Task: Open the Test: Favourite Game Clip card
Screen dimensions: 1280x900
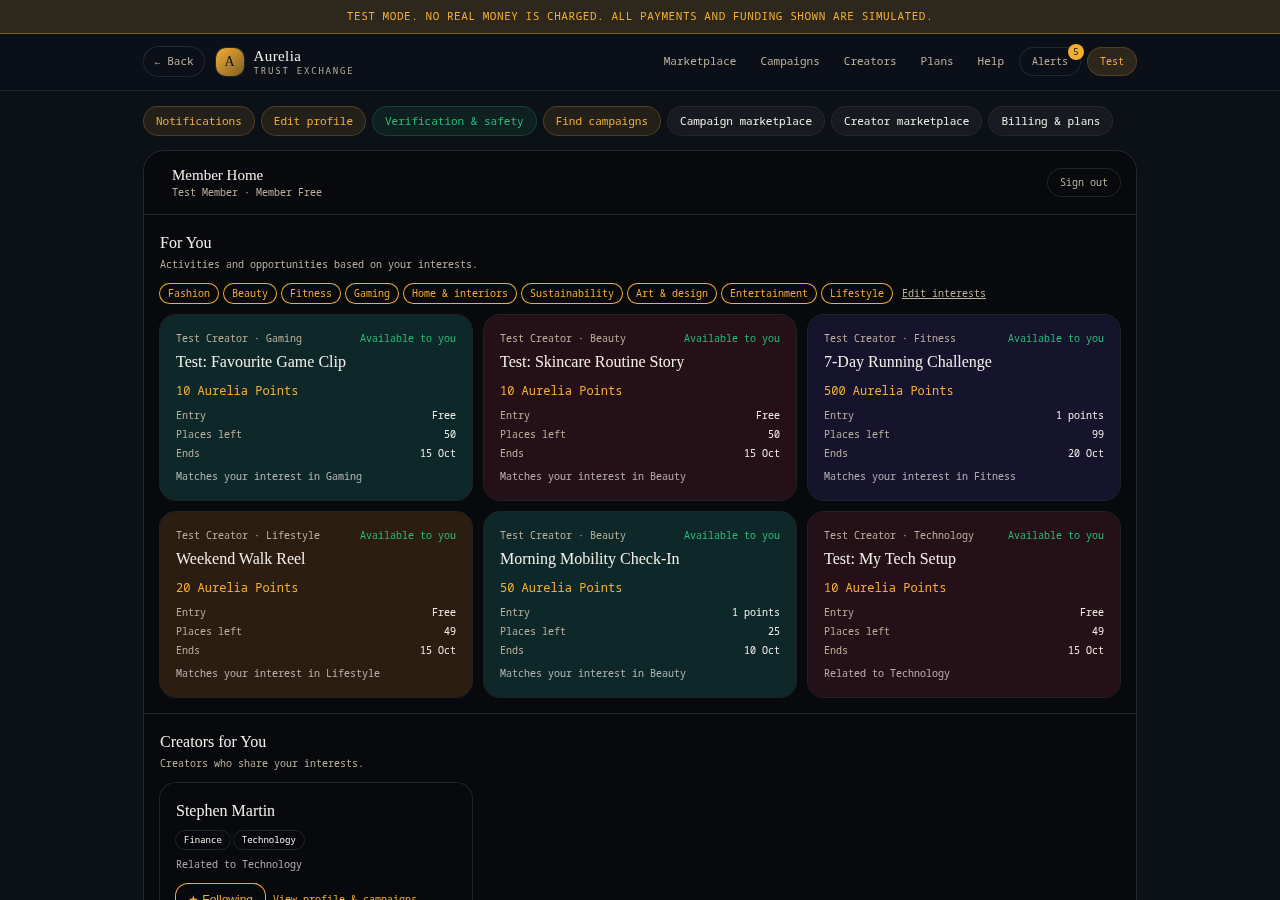Action: pos(316,408)
